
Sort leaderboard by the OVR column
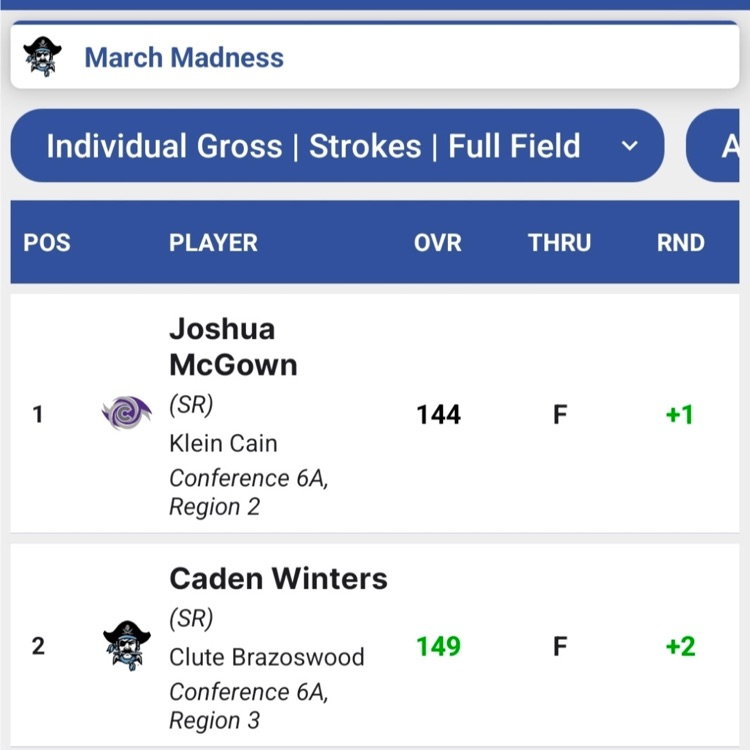pyautogui.click(x=438, y=243)
